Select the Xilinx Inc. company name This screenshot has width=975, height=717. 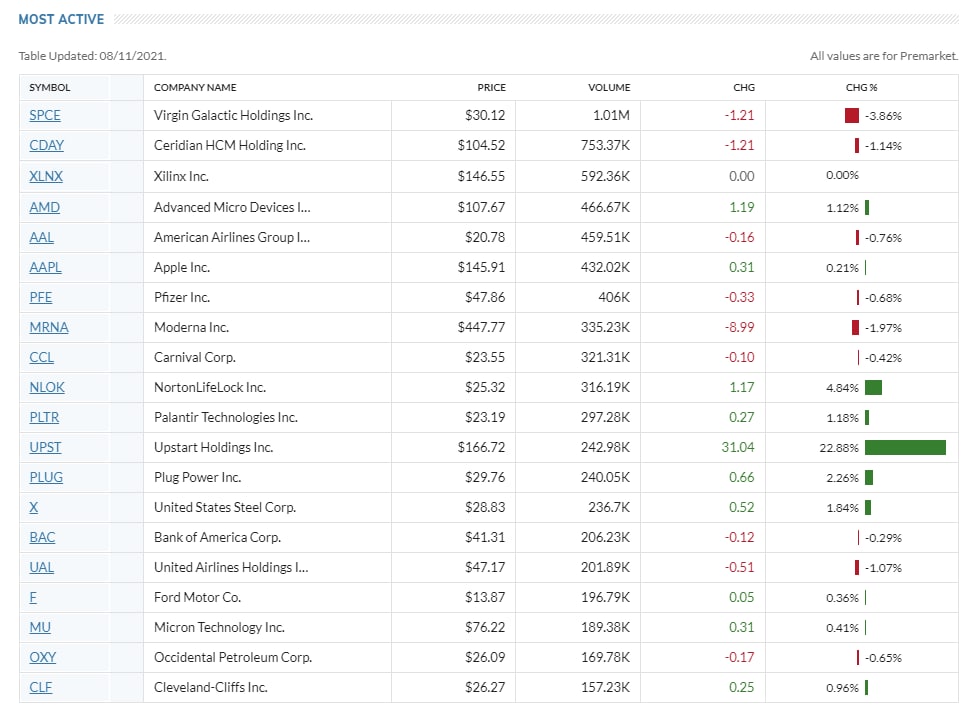182,177
